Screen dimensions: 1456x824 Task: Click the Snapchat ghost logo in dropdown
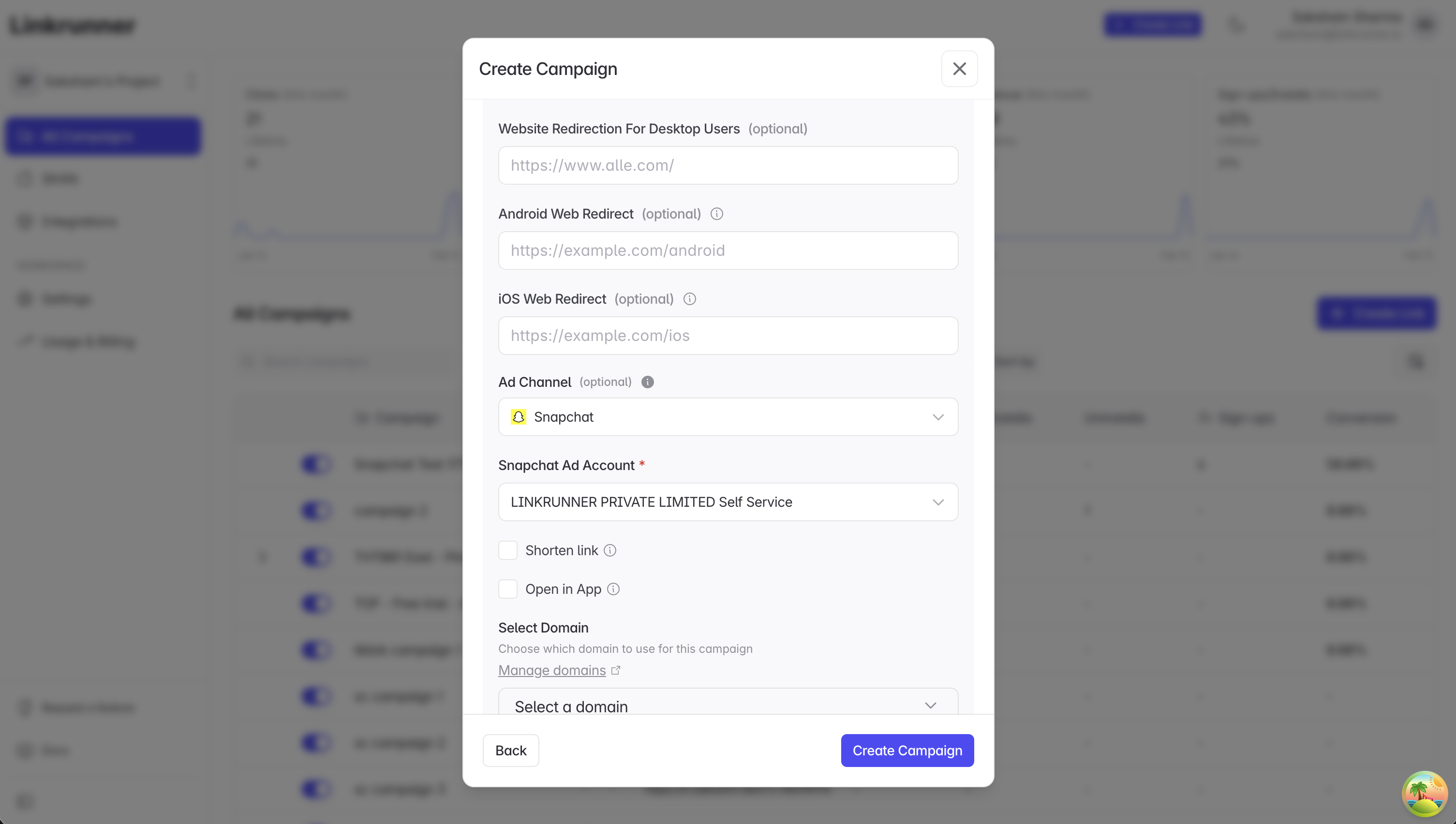click(519, 417)
